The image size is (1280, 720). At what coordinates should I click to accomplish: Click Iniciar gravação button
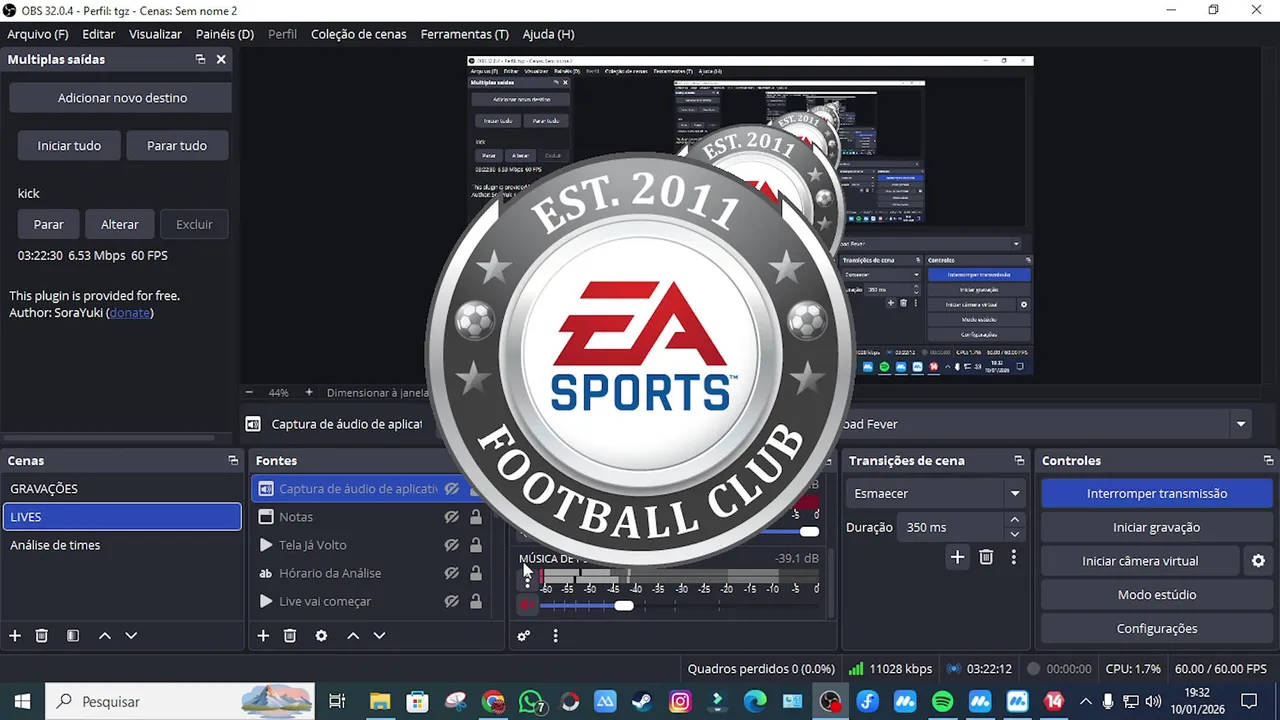pyautogui.click(x=1156, y=528)
